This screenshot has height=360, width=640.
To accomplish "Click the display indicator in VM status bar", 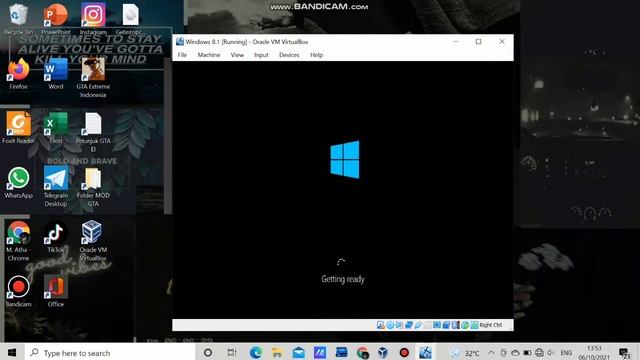I will pos(437,325).
